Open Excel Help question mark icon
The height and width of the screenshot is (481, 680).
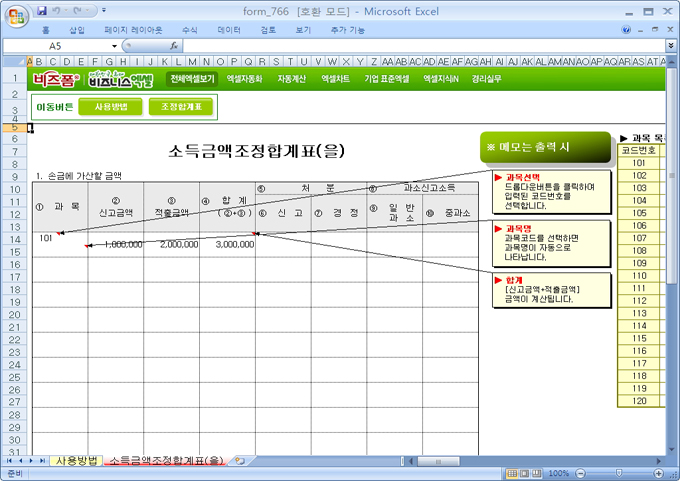626,30
